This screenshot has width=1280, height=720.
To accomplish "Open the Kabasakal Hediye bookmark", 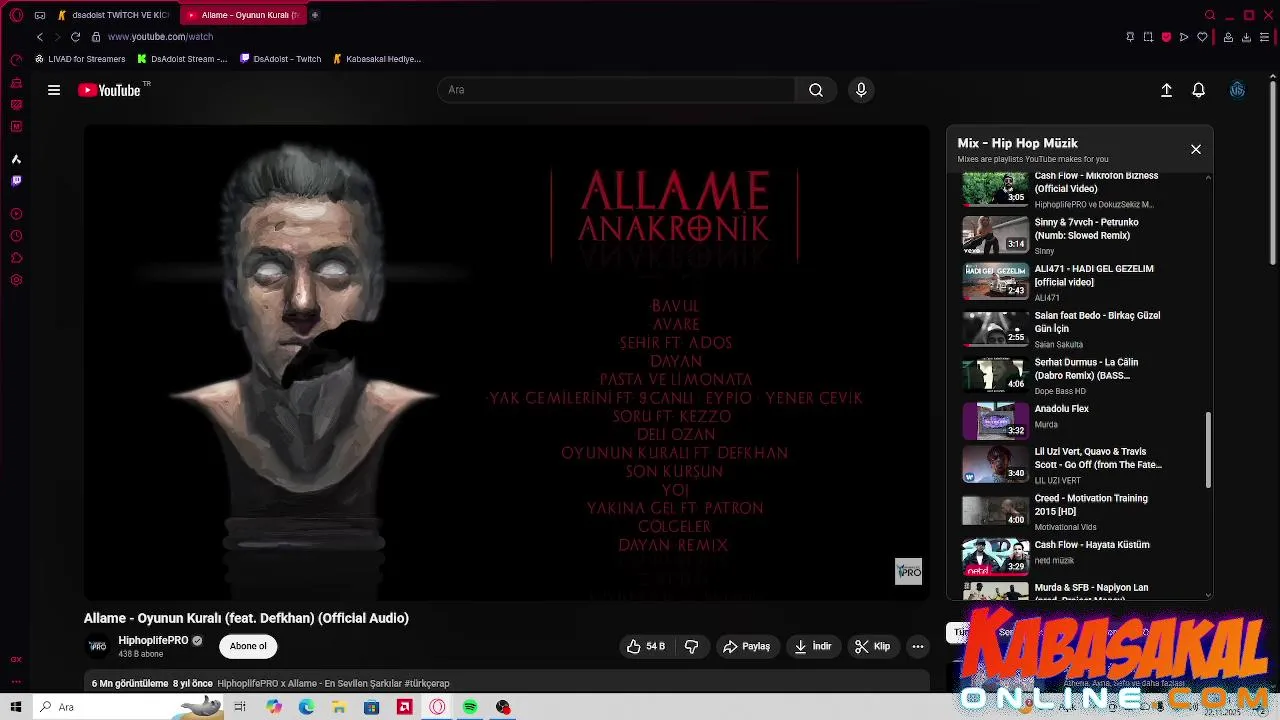I will 377,59.
